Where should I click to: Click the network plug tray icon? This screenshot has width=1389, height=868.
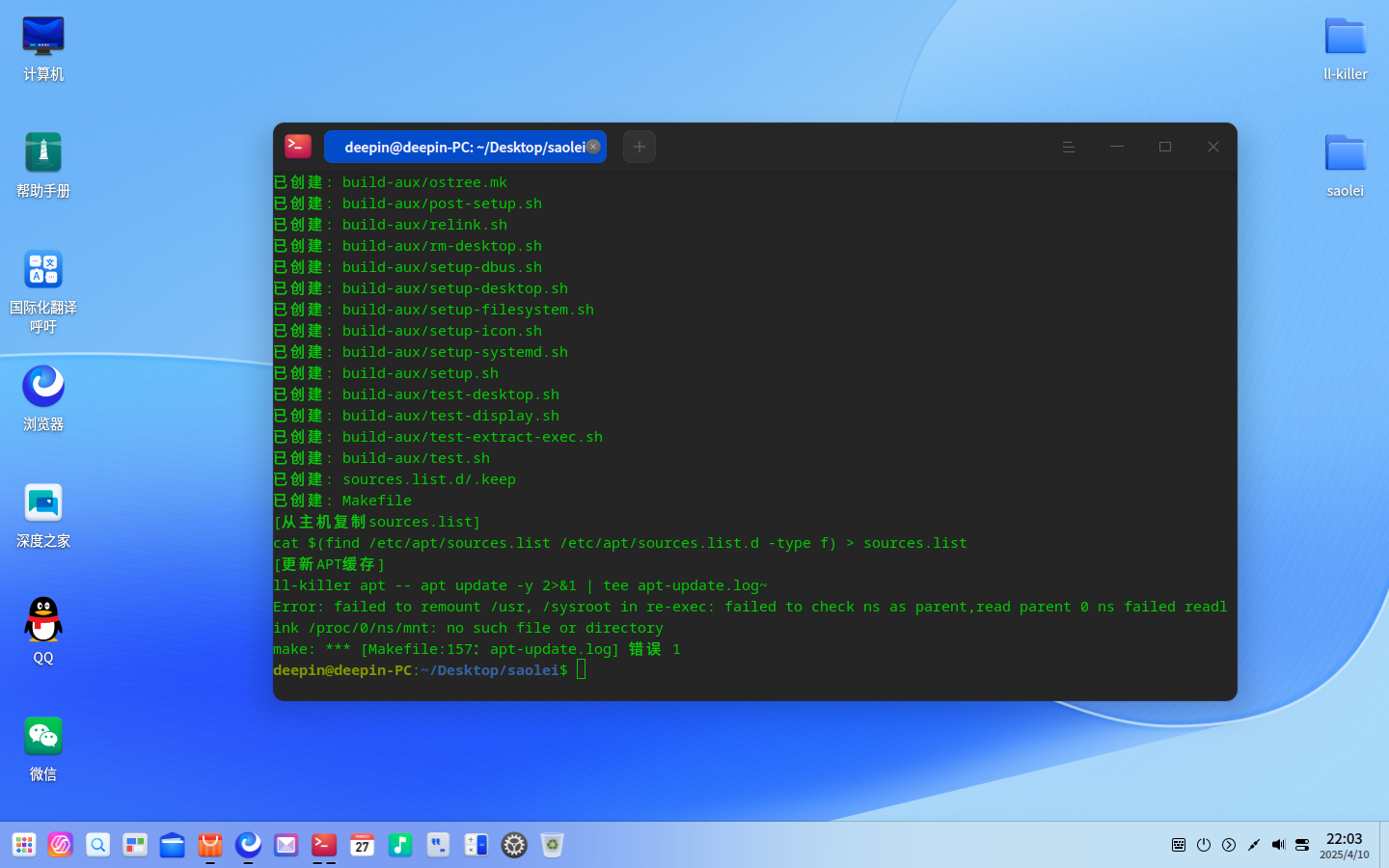(x=1254, y=845)
